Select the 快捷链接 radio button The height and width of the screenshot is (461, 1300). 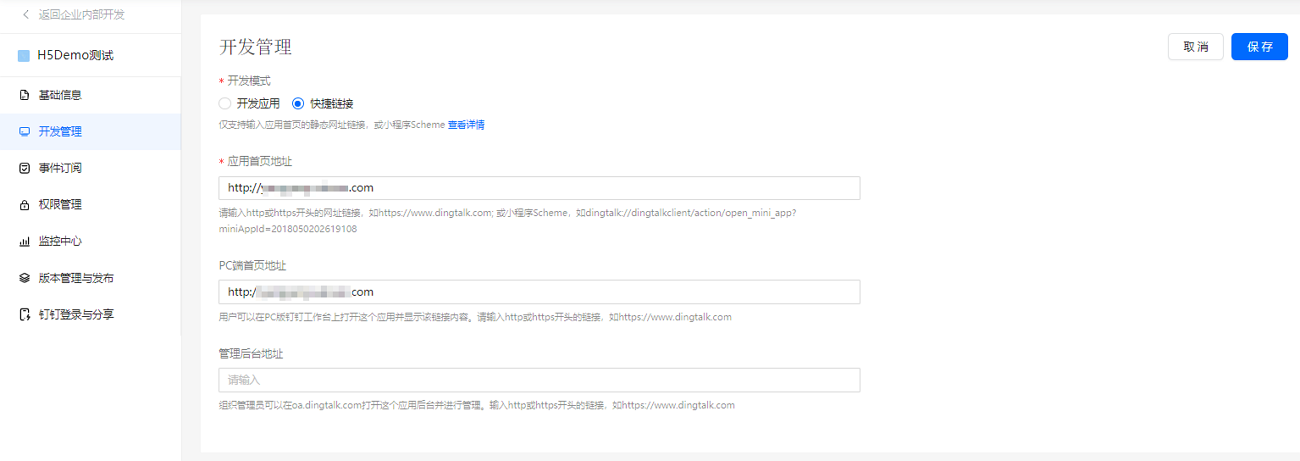click(x=298, y=103)
